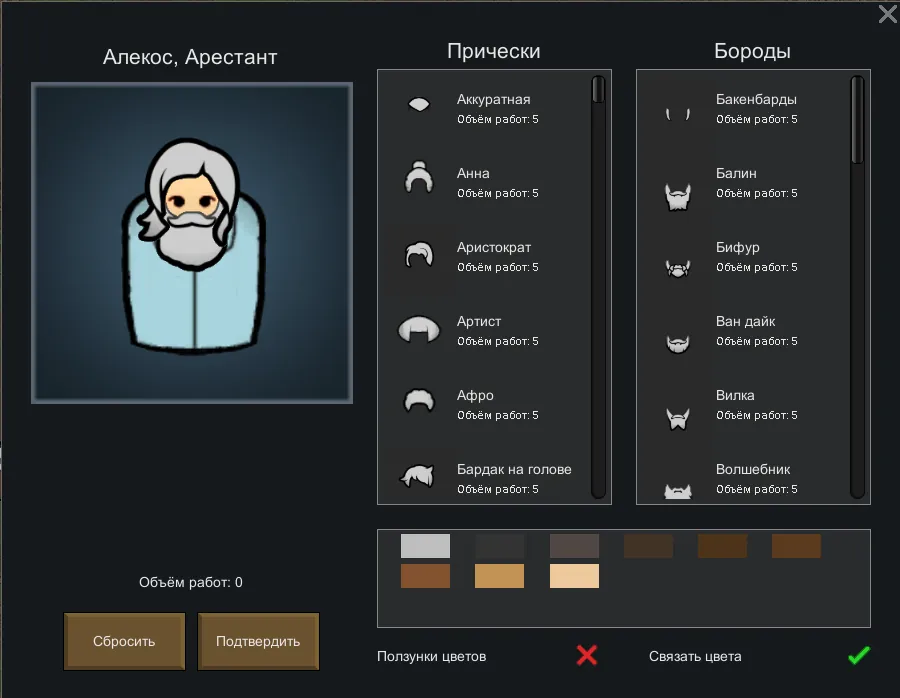Click the hairstyles list scrollbar
900x698 pixels.
[598, 90]
